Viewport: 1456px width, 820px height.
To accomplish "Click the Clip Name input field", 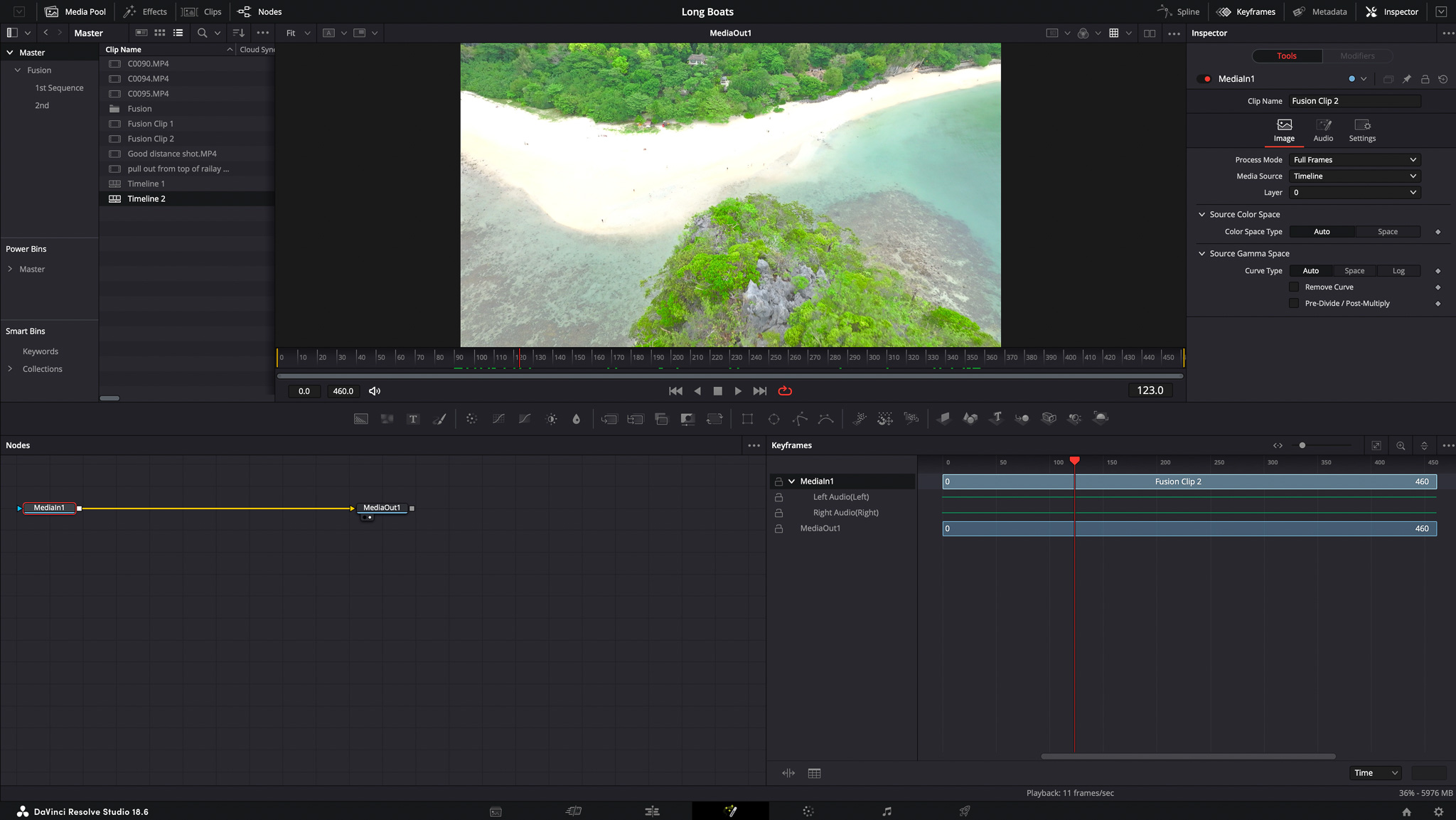I will [1354, 101].
